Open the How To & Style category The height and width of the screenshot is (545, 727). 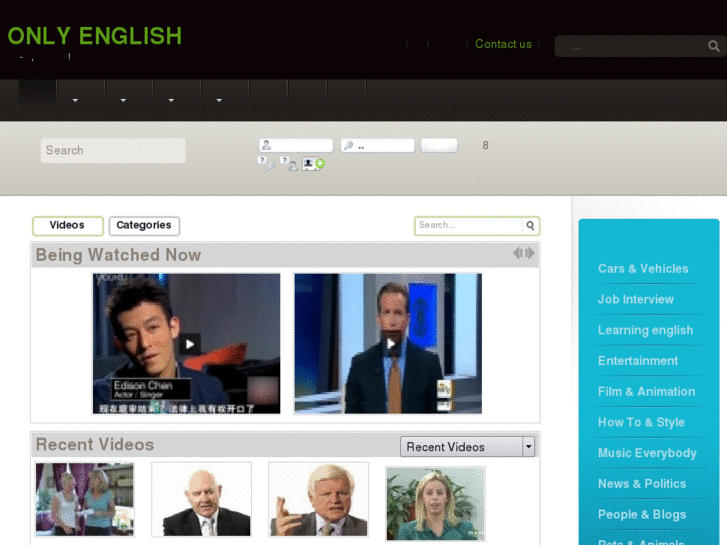coord(641,422)
